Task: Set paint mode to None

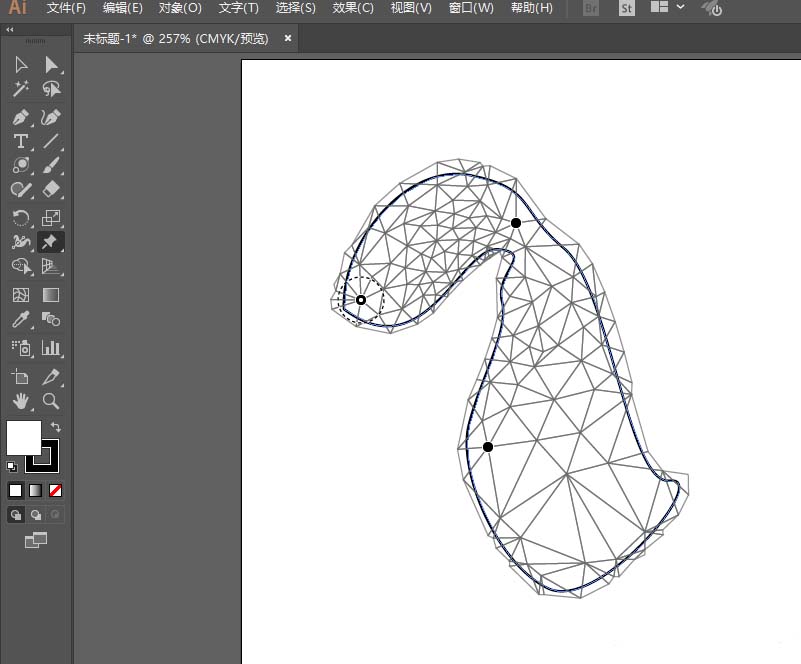Action: pos(56,490)
